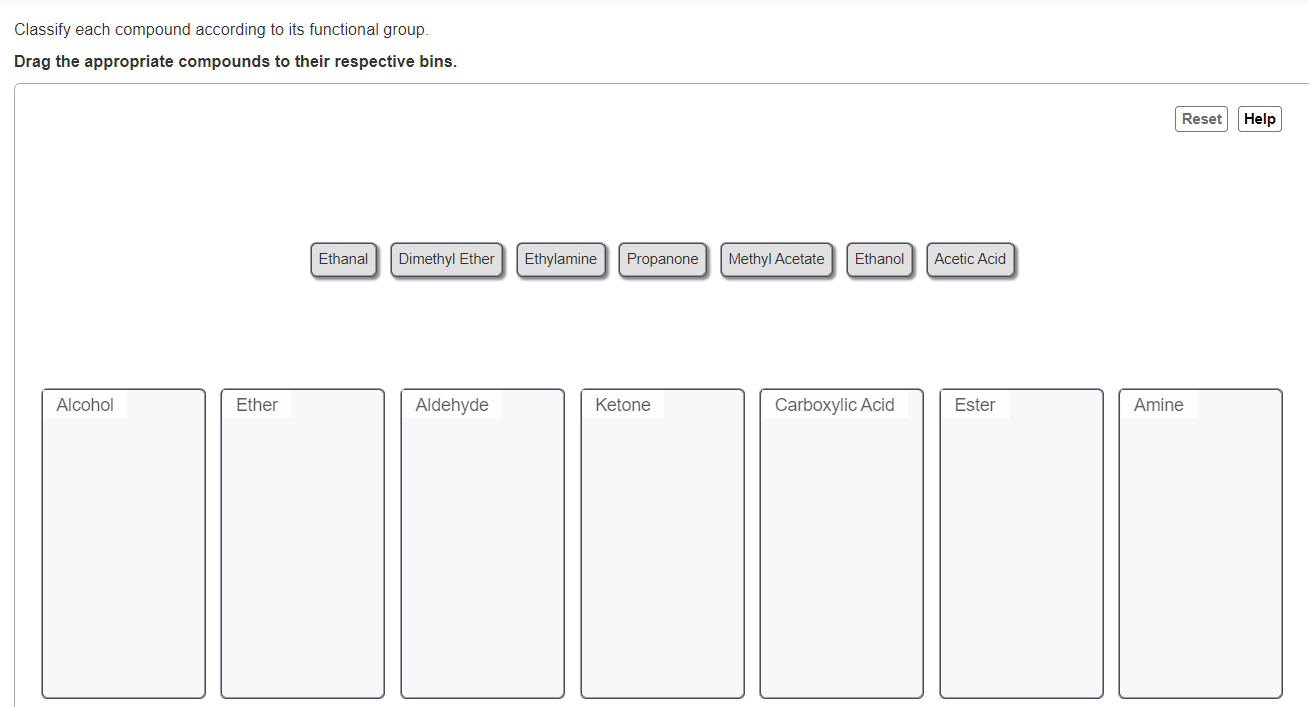Click the Reset button
Image resolution: width=1309 pixels, height=707 pixels.
point(1201,118)
